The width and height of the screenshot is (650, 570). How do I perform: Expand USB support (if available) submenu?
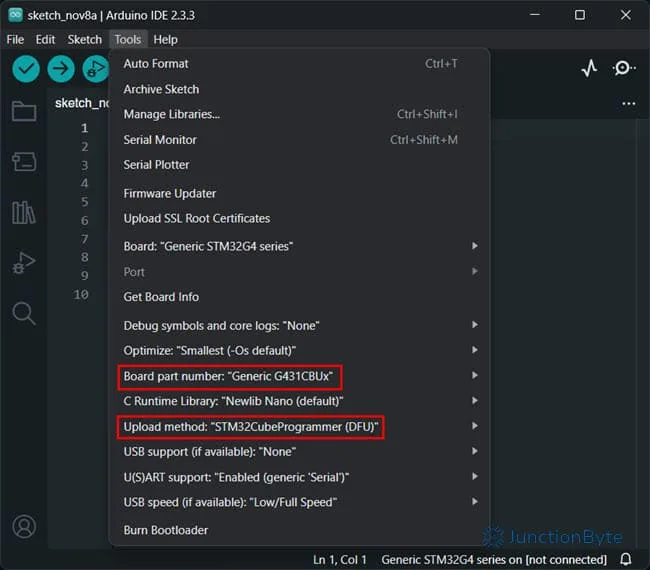coord(299,452)
